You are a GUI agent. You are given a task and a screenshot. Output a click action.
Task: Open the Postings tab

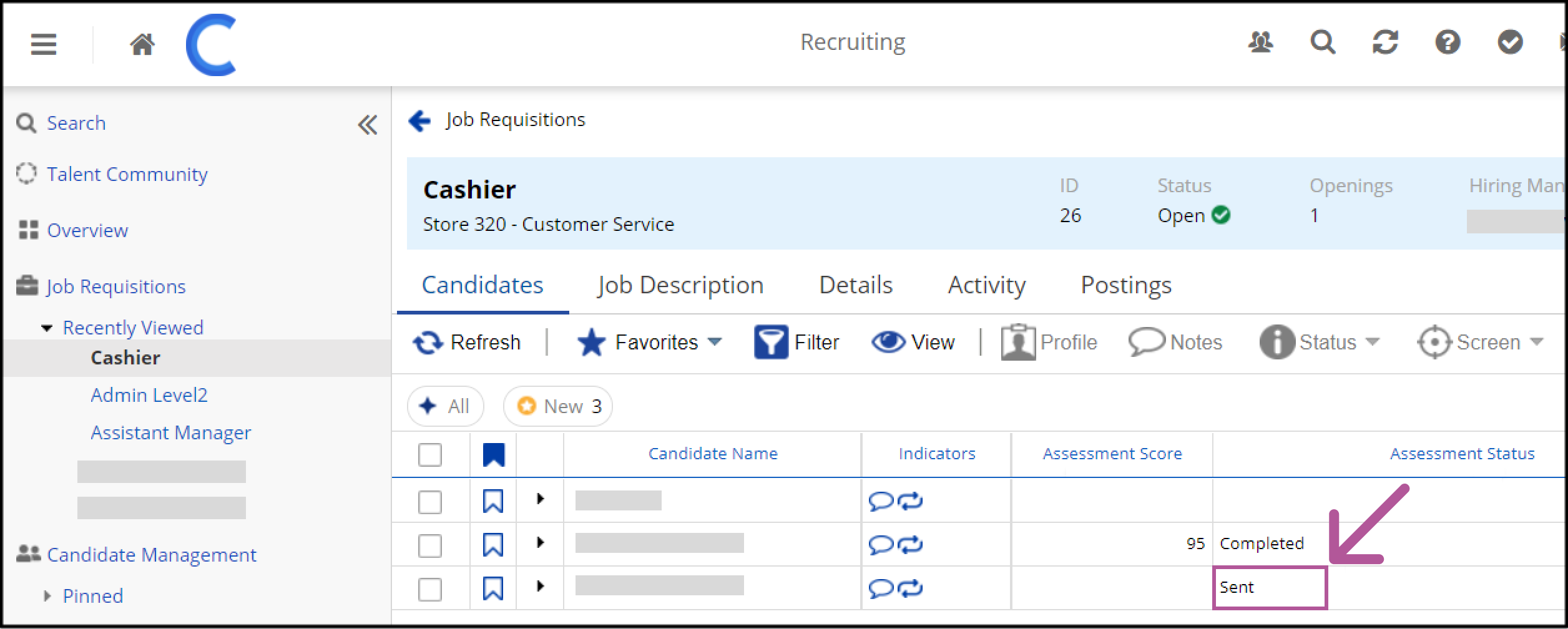pyautogui.click(x=1125, y=285)
